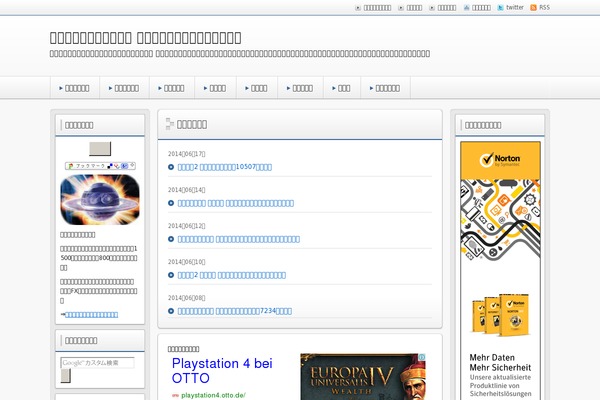Click the gray blank button above bookmark bar
Viewport: 600px width, 400px height.
pyautogui.click(x=100, y=149)
